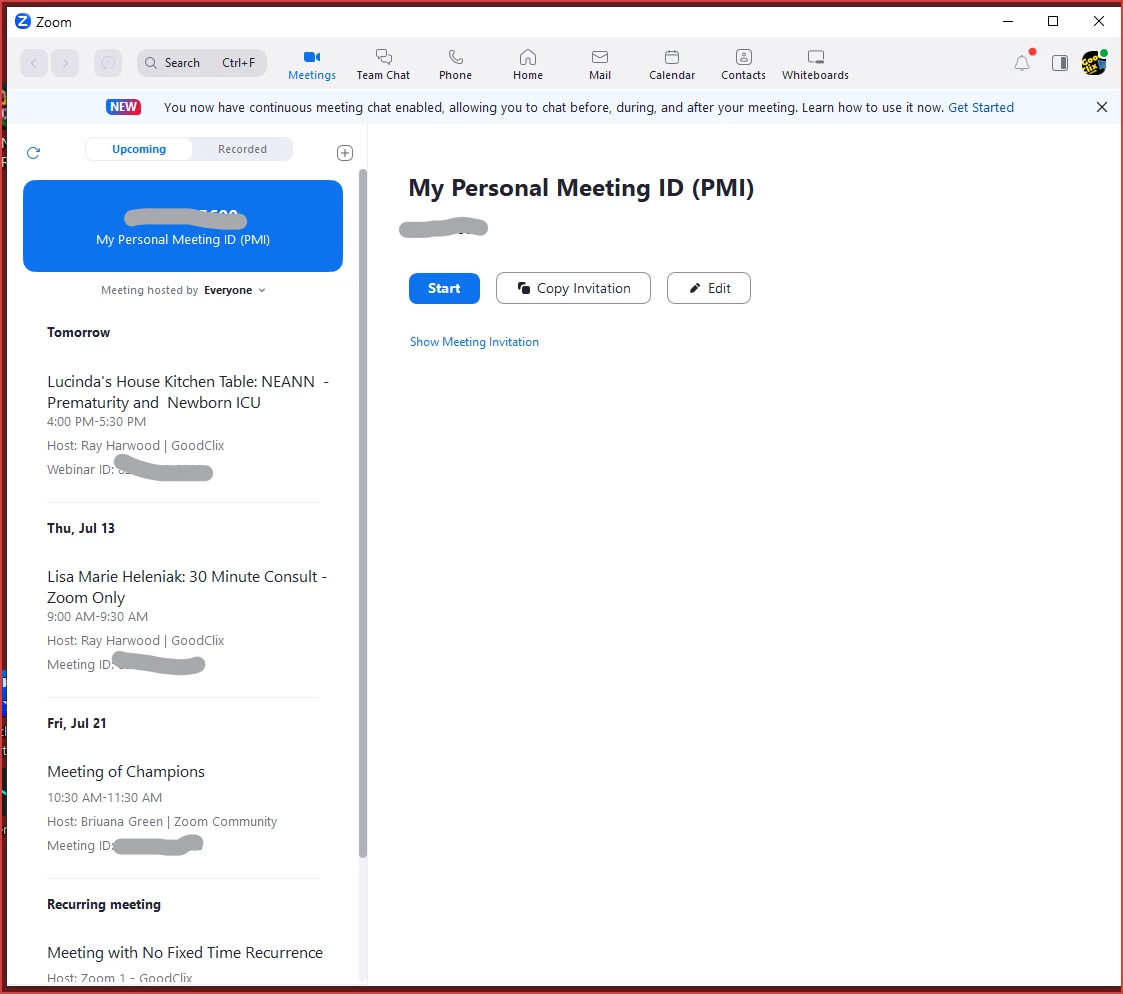Open the profile avatar menu

click(1094, 63)
